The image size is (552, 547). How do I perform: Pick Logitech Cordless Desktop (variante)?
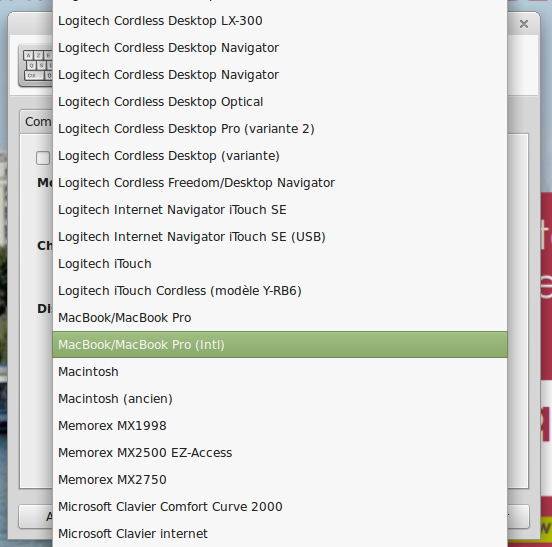[280, 156]
